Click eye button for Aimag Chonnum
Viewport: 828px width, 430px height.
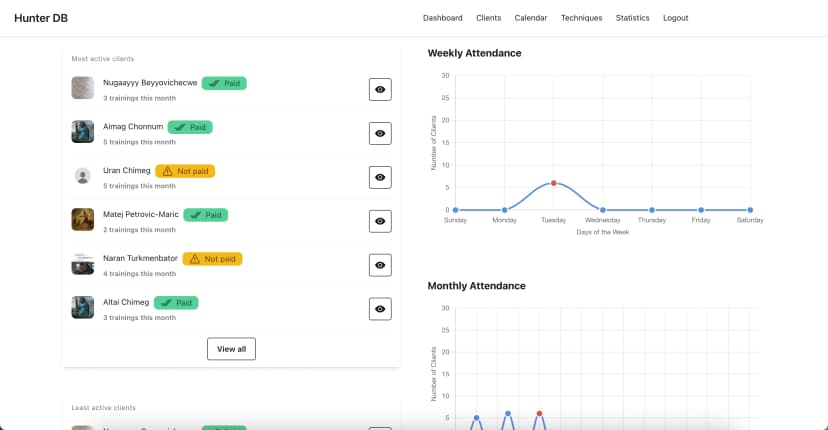(380, 133)
